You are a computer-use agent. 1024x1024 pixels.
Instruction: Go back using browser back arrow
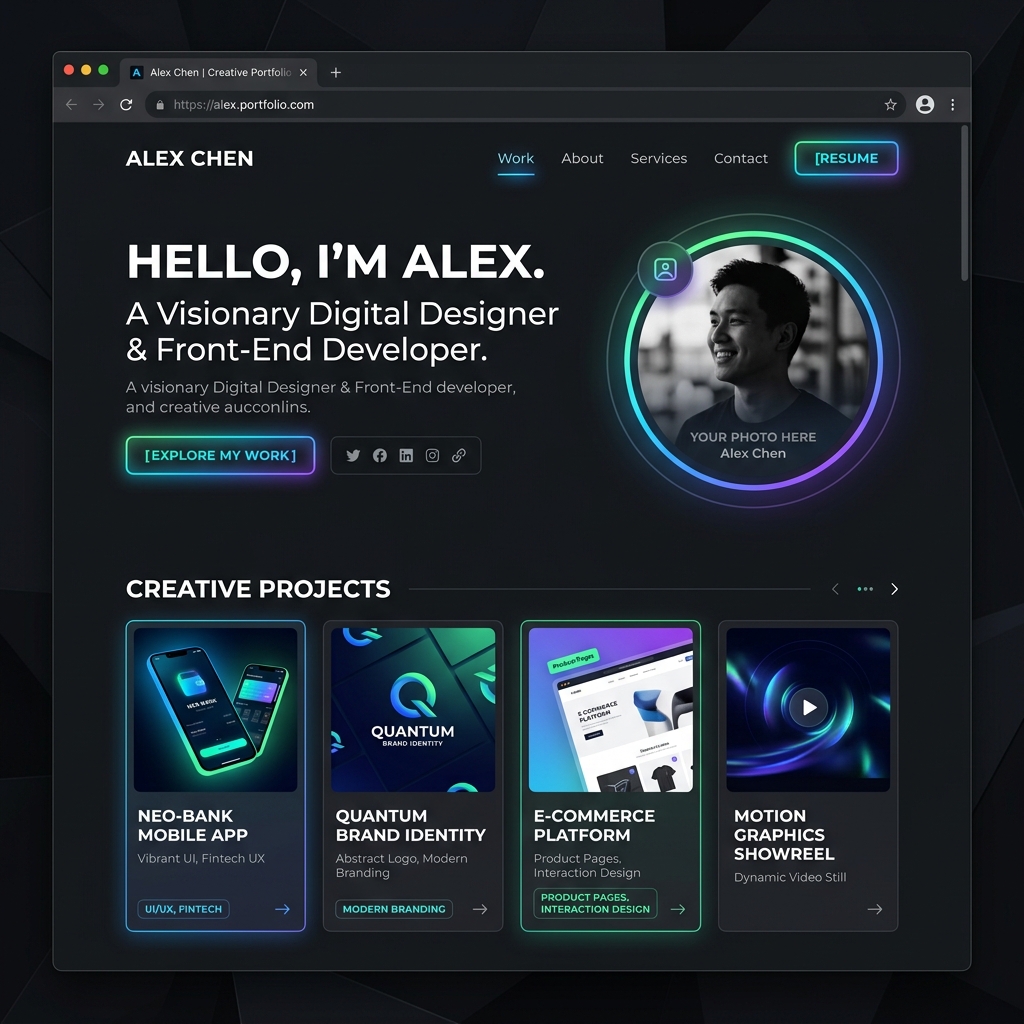click(x=71, y=104)
